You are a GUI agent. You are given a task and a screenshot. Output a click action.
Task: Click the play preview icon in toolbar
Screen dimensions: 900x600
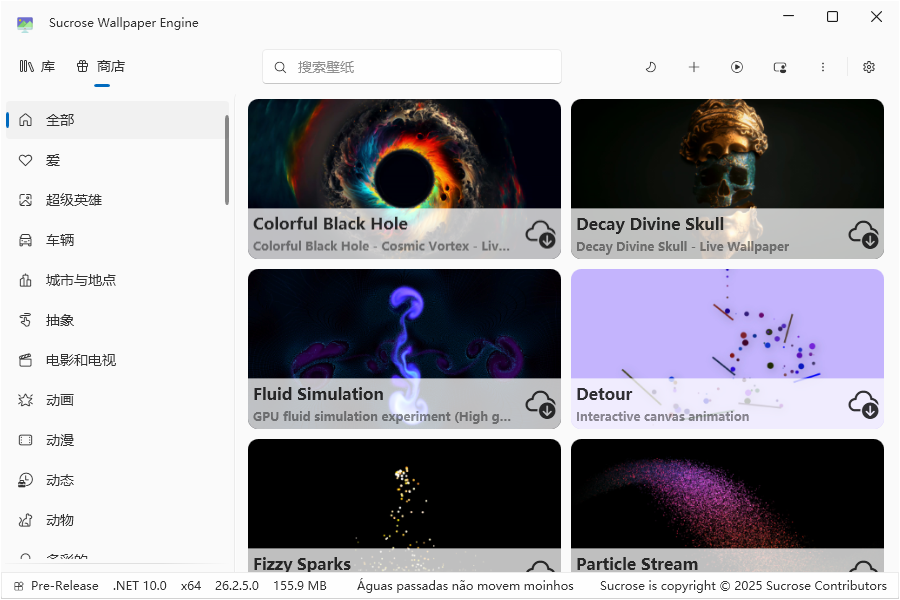click(x=737, y=67)
